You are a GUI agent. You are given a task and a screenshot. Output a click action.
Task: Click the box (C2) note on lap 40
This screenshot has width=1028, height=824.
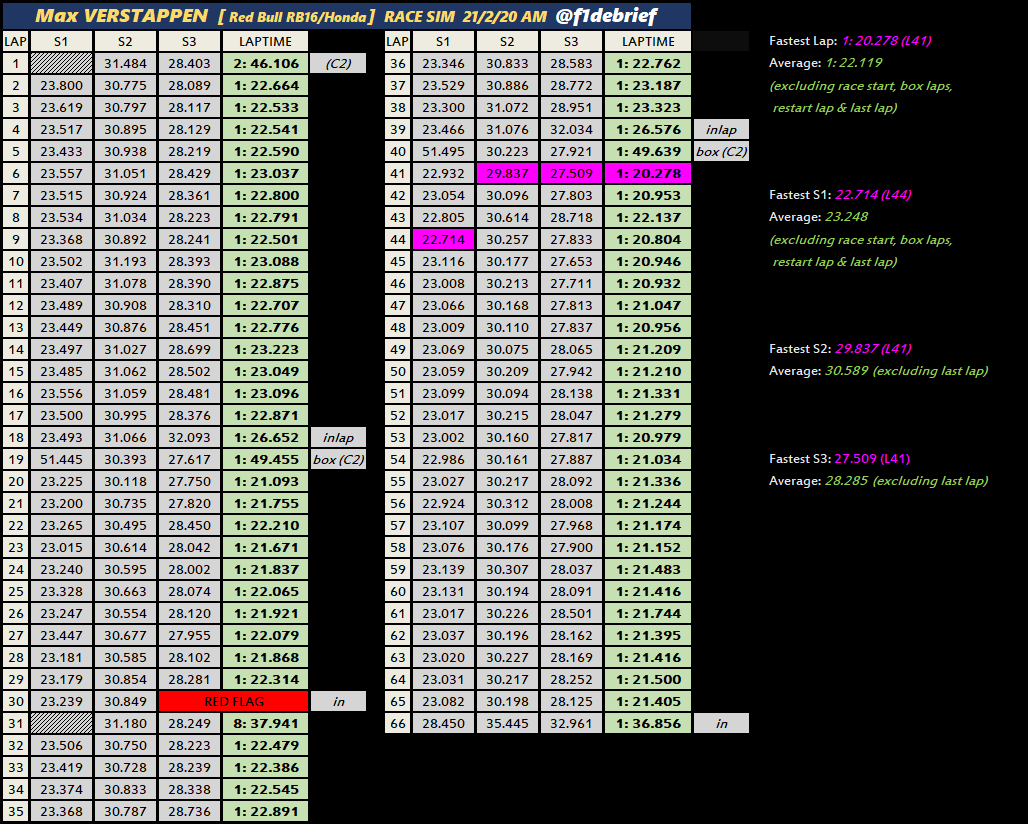[x=721, y=151]
